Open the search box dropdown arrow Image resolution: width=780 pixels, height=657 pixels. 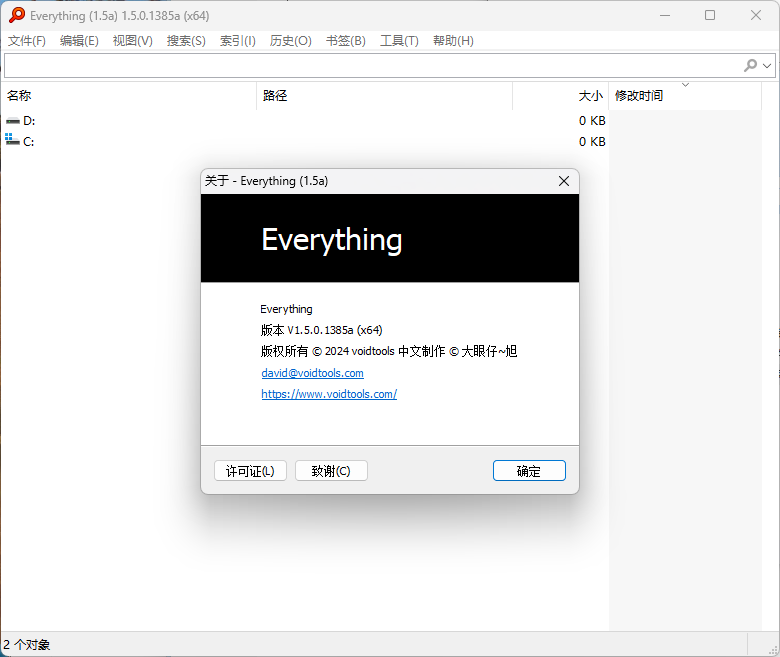pos(768,65)
